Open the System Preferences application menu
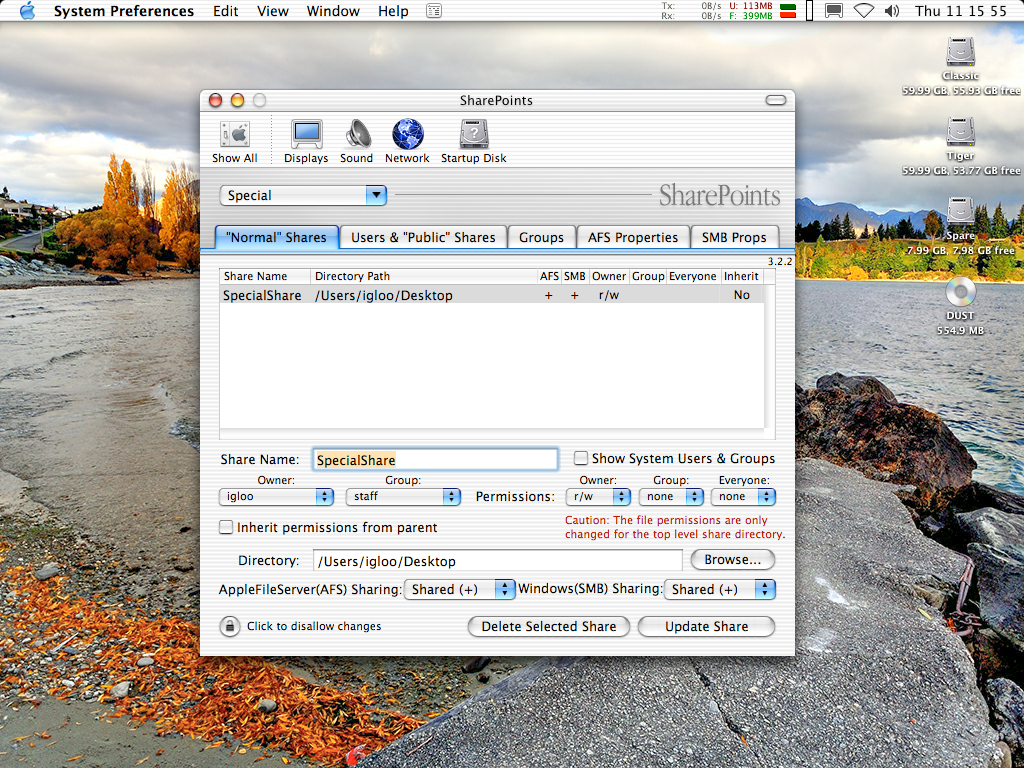The width and height of the screenshot is (1024, 768). 124,11
